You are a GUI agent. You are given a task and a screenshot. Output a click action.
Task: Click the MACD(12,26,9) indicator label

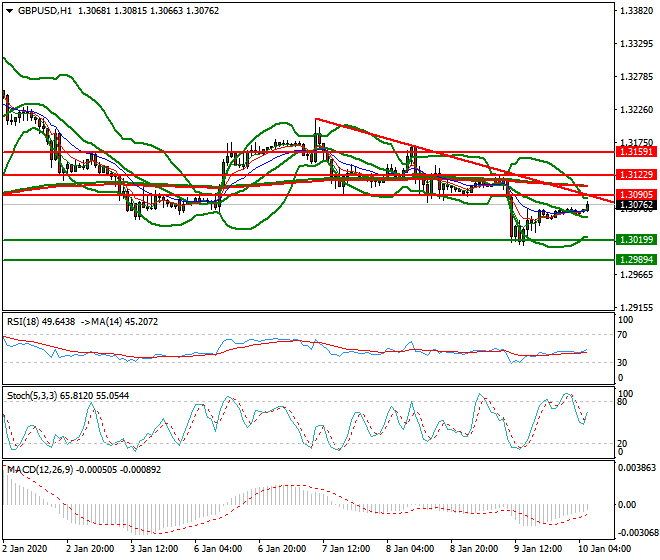pos(84,469)
